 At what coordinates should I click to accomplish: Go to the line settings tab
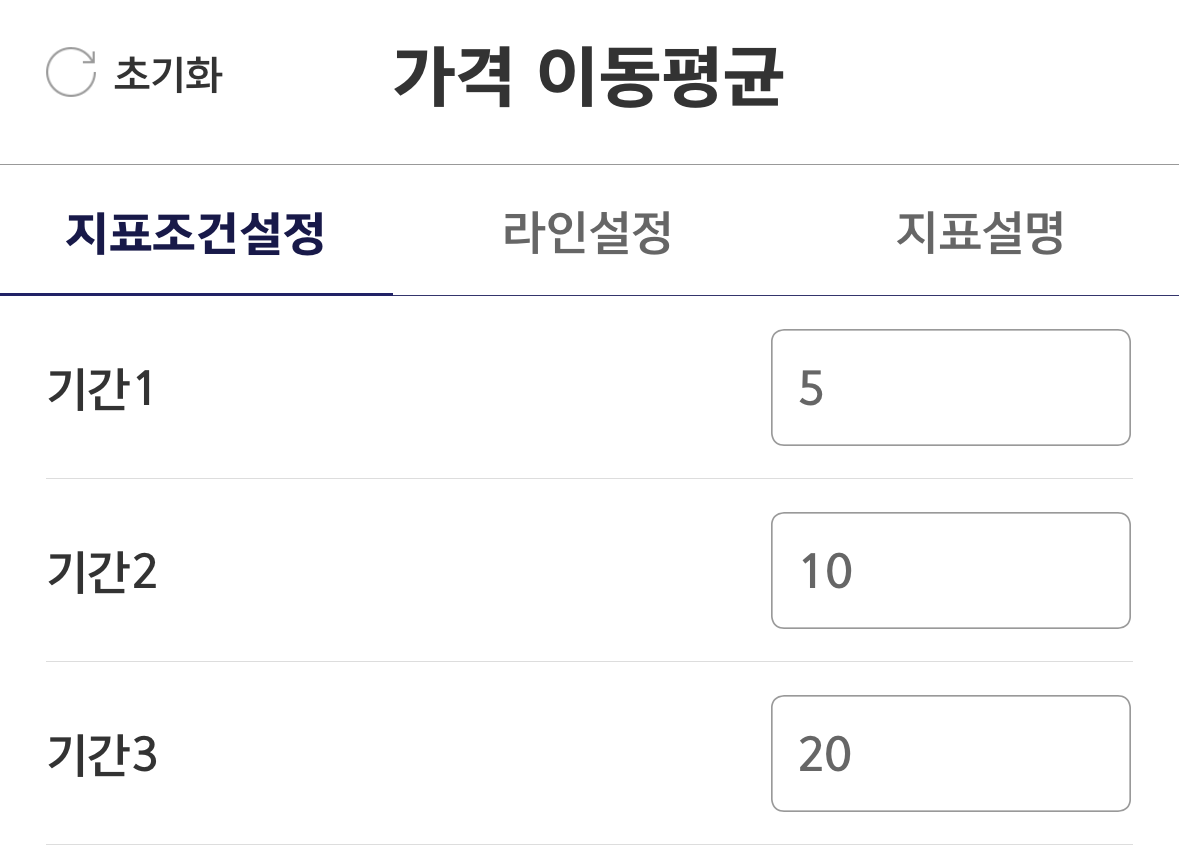pyautogui.click(x=586, y=234)
